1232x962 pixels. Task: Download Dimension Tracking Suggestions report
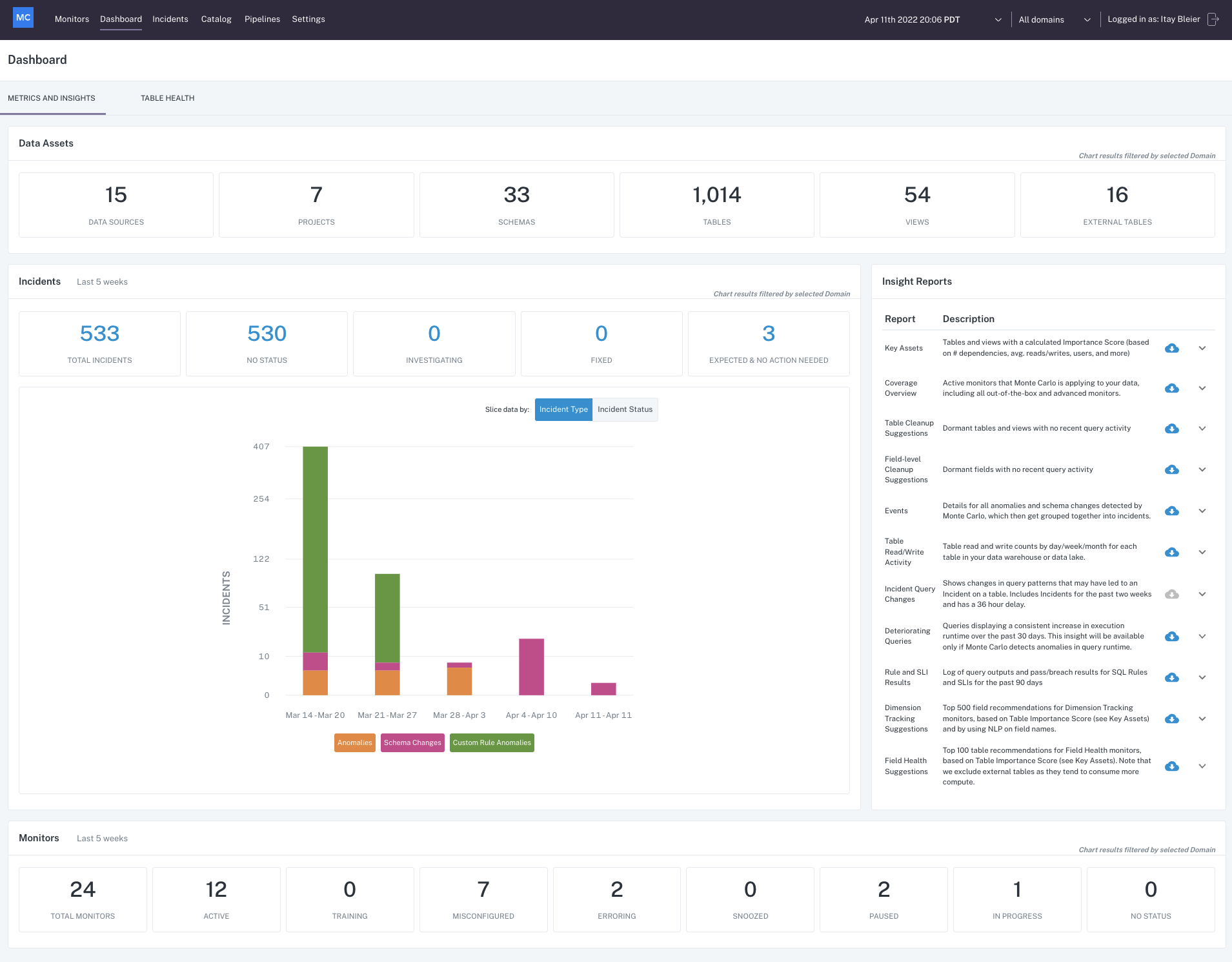[1172, 719]
